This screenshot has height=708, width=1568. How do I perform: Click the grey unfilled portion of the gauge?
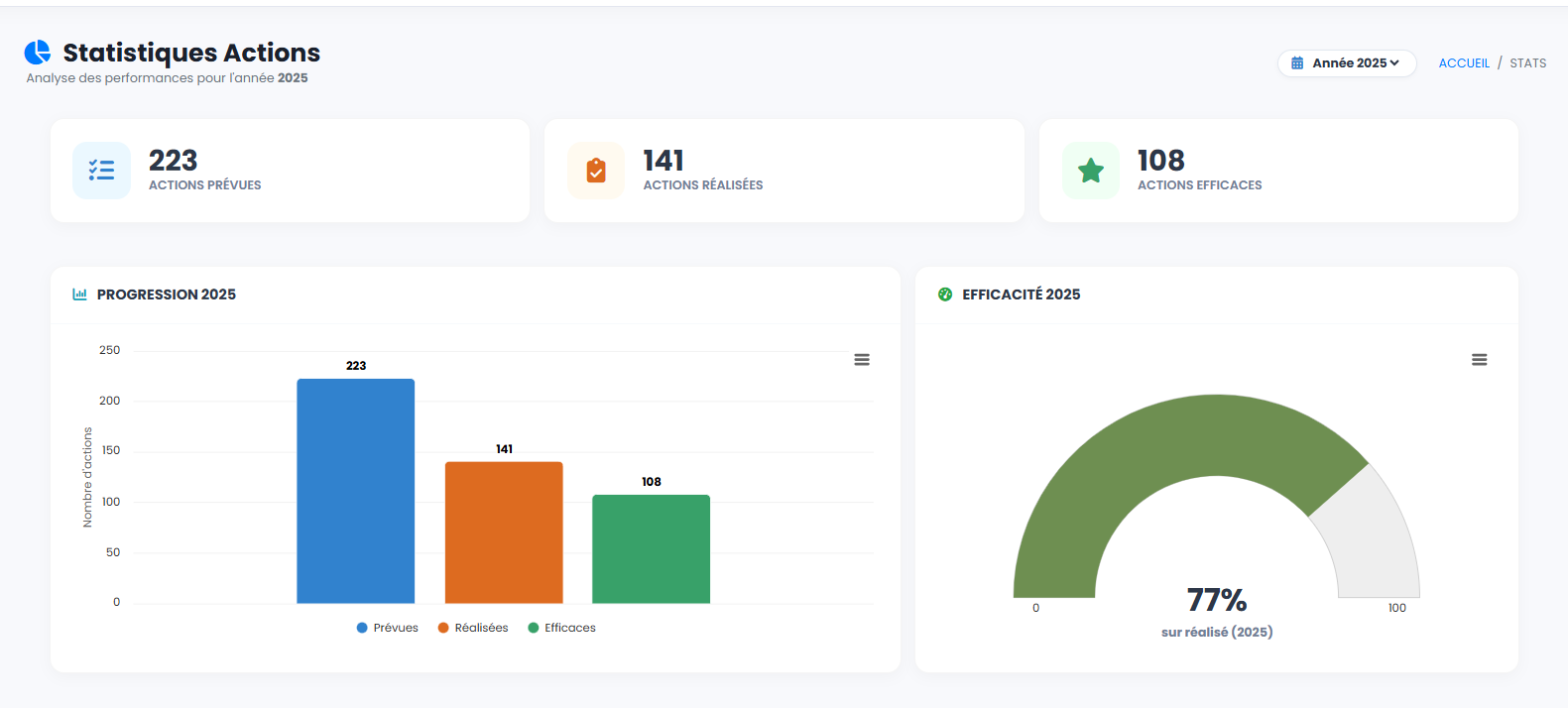click(x=1374, y=535)
